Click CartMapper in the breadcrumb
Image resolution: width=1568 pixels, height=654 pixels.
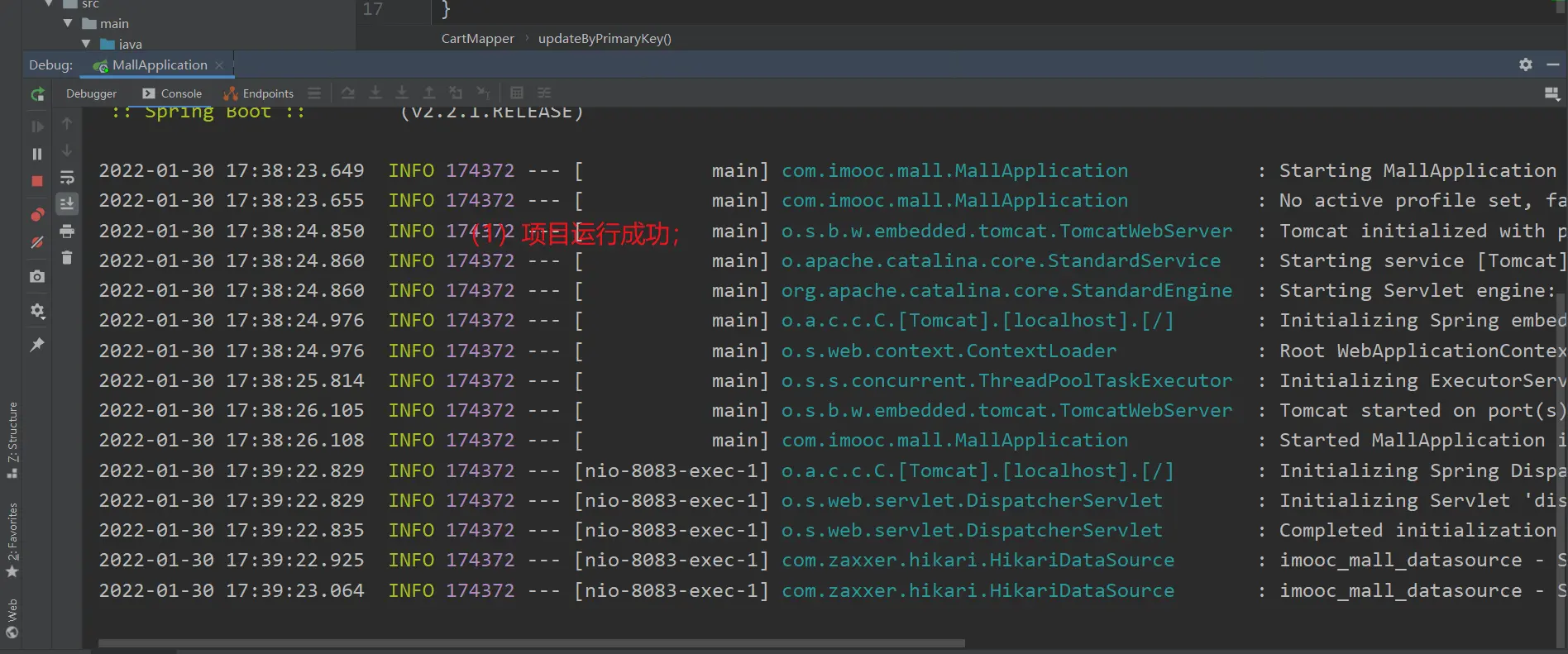point(477,39)
